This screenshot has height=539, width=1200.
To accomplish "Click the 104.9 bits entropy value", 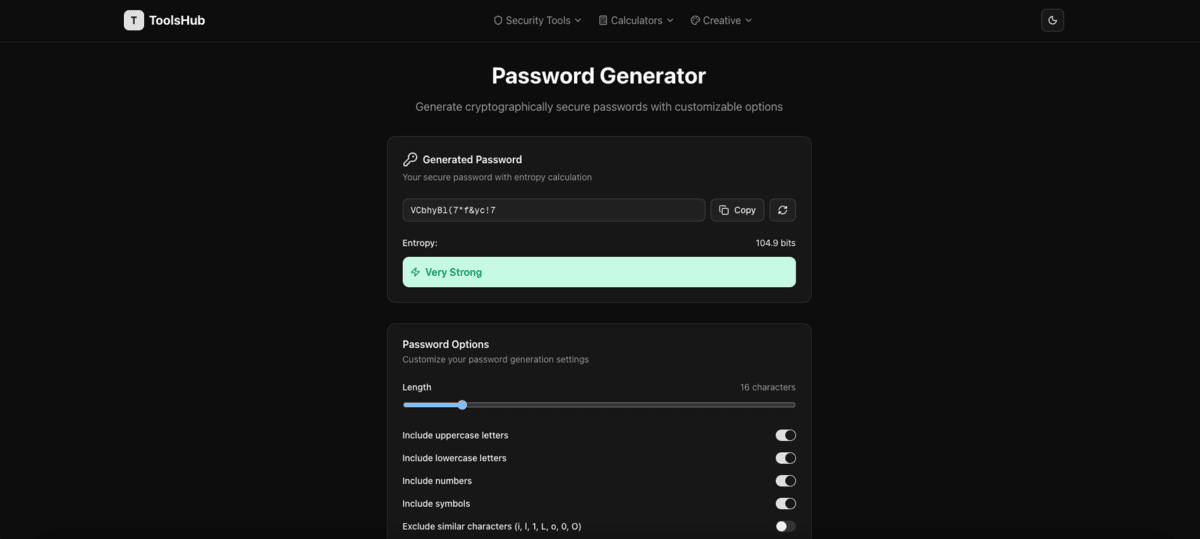I will pos(776,243).
